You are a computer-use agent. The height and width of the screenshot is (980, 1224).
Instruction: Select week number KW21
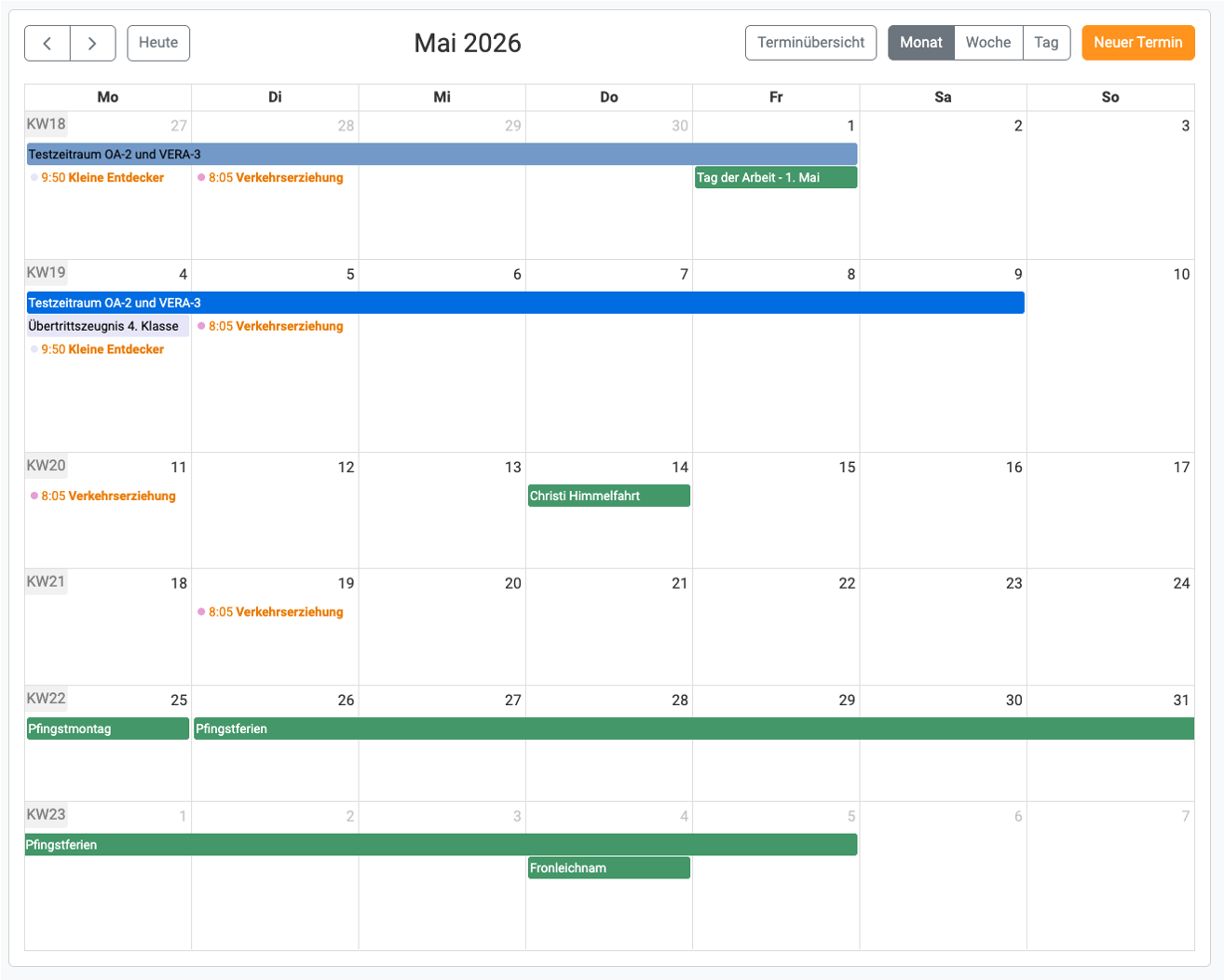click(46, 582)
